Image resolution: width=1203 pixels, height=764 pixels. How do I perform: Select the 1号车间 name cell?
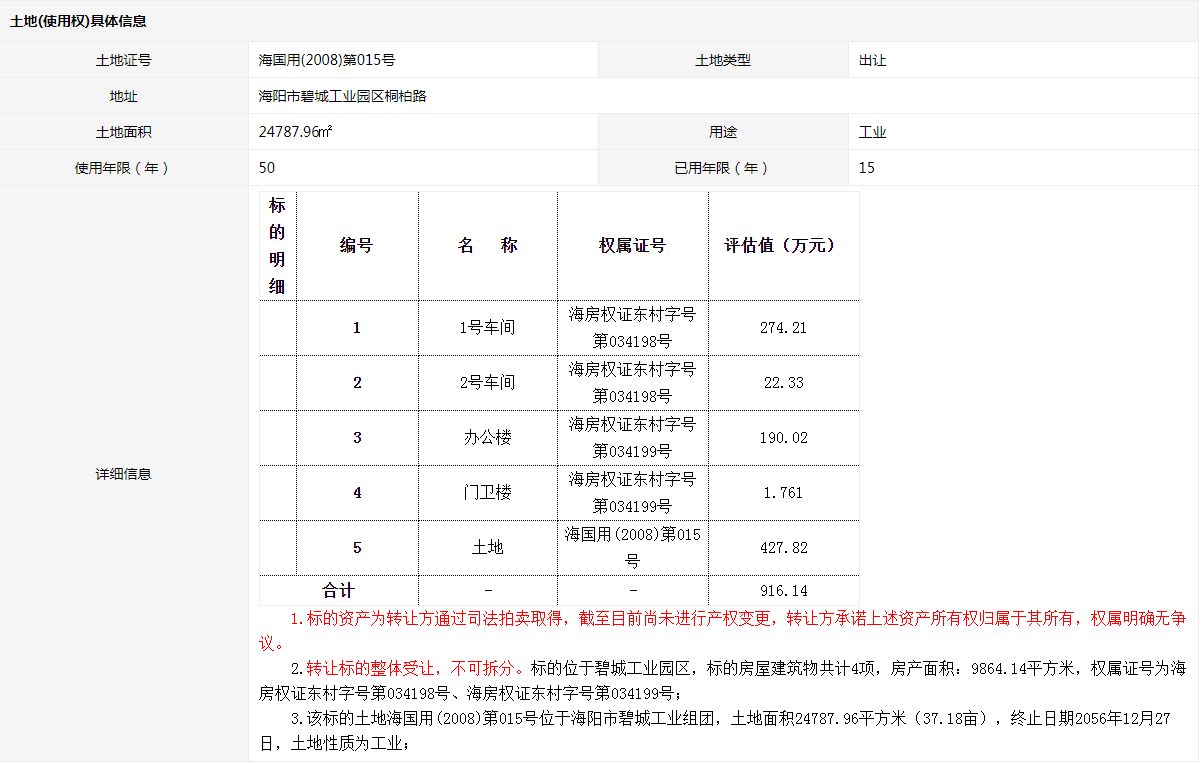coord(488,328)
